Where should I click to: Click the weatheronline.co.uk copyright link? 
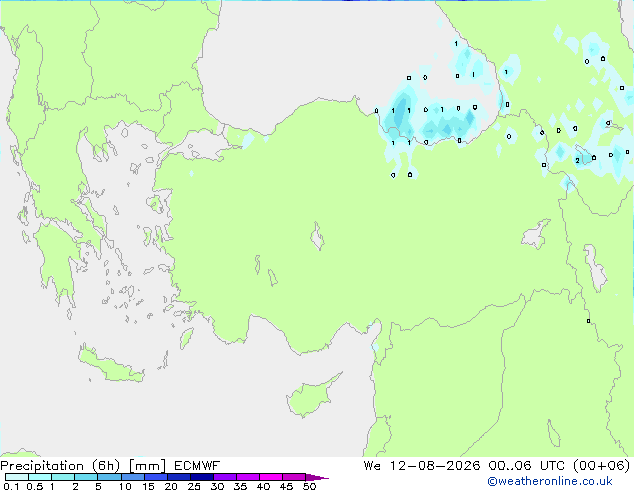coord(550,481)
